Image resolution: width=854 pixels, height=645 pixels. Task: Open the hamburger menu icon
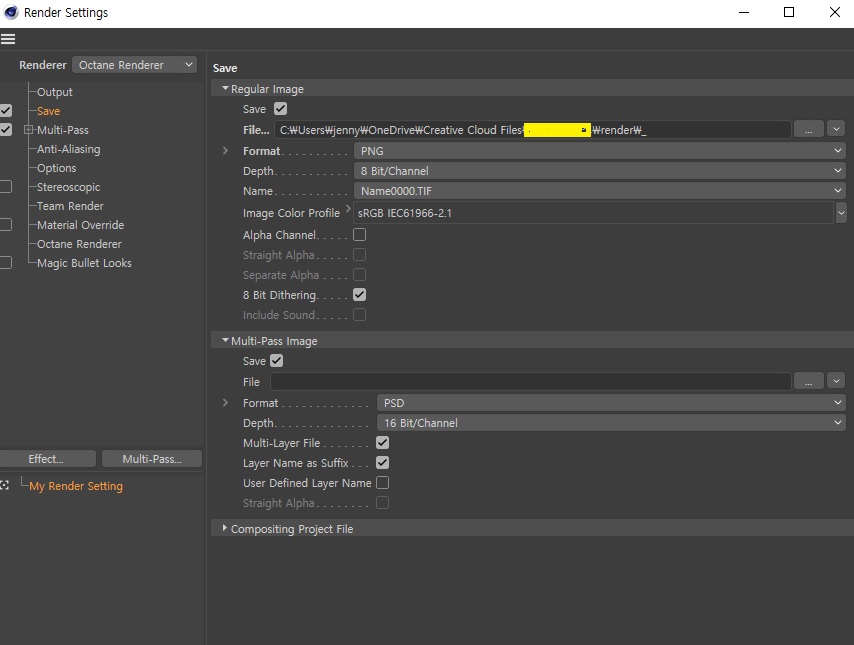[8, 39]
